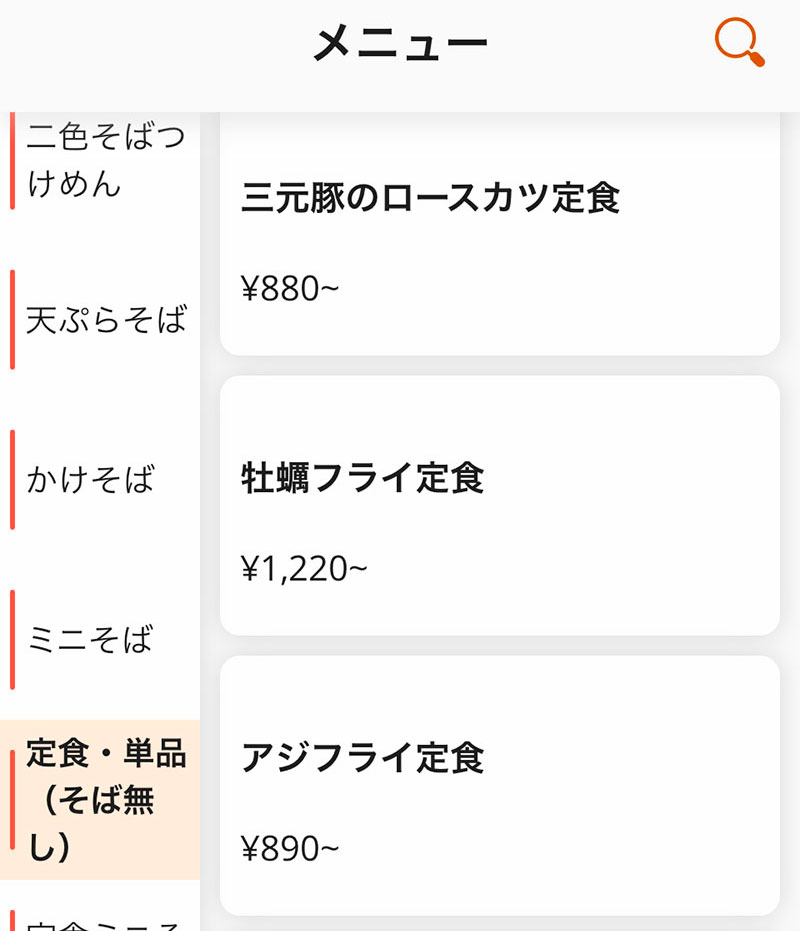Viewport: 800px width, 931px height.
Task: Tap the orange search magnifier icon
Action: pos(740,43)
